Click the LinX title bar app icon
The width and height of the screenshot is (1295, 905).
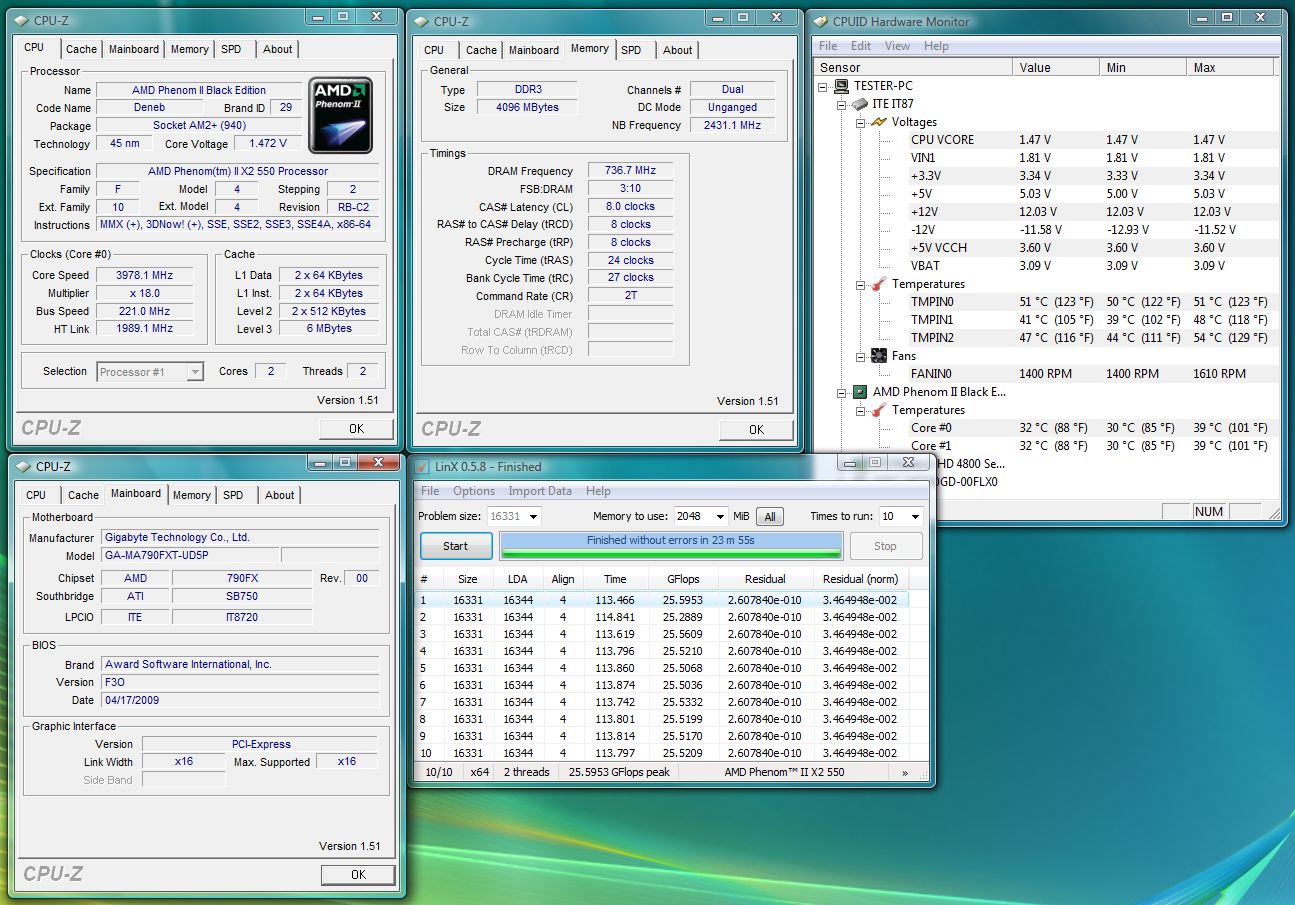pyautogui.click(x=422, y=466)
